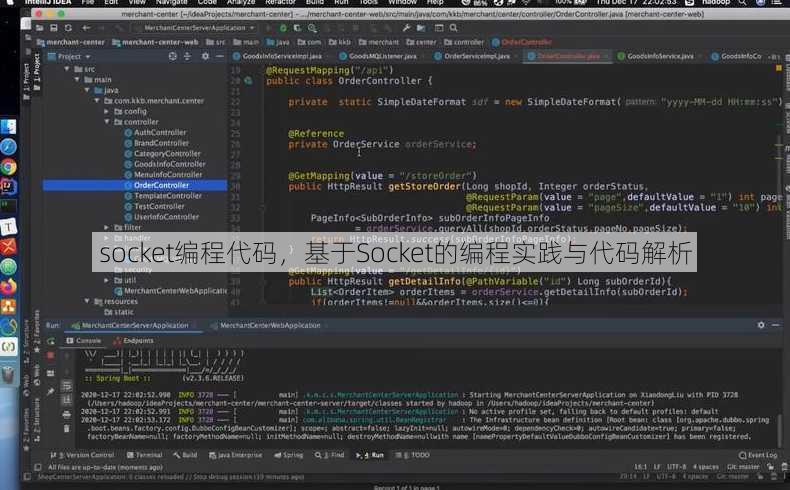This screenshot has height=490, width=790.
Task: Click controller breadcrumb folder
Action: [464, 42]
